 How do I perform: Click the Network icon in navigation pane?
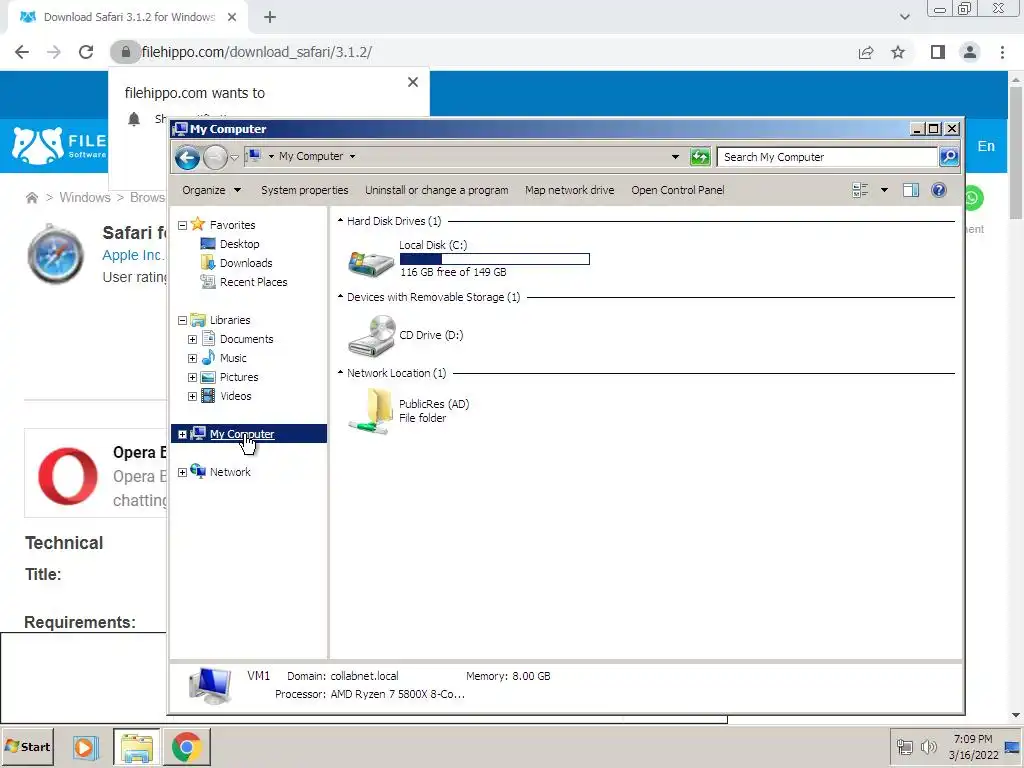pyautogui.click(x=198, y=472)
